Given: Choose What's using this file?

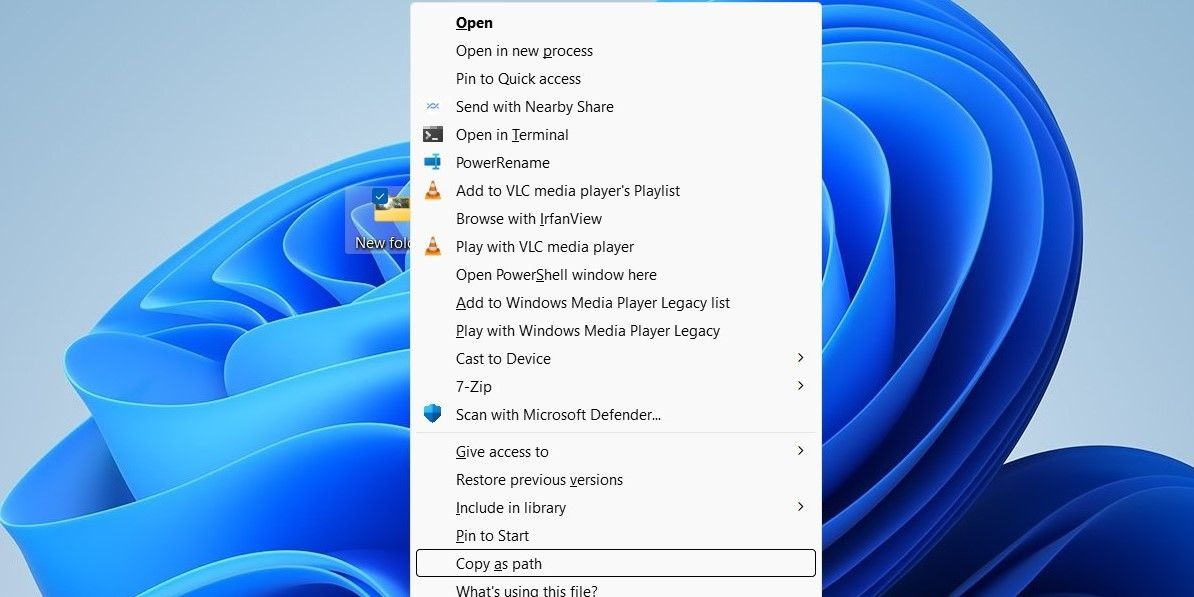Looking at the screenshot, I should click(x=616, y=589).
